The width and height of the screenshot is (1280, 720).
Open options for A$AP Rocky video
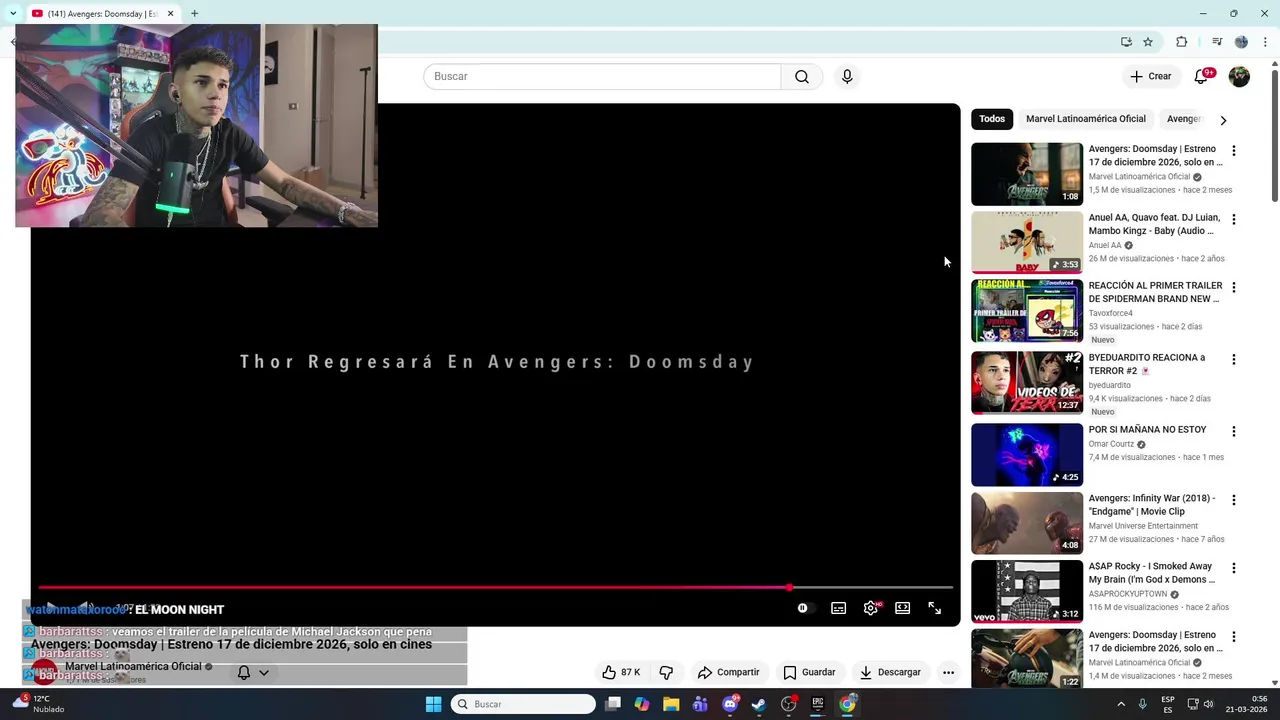click(1233, 568)
